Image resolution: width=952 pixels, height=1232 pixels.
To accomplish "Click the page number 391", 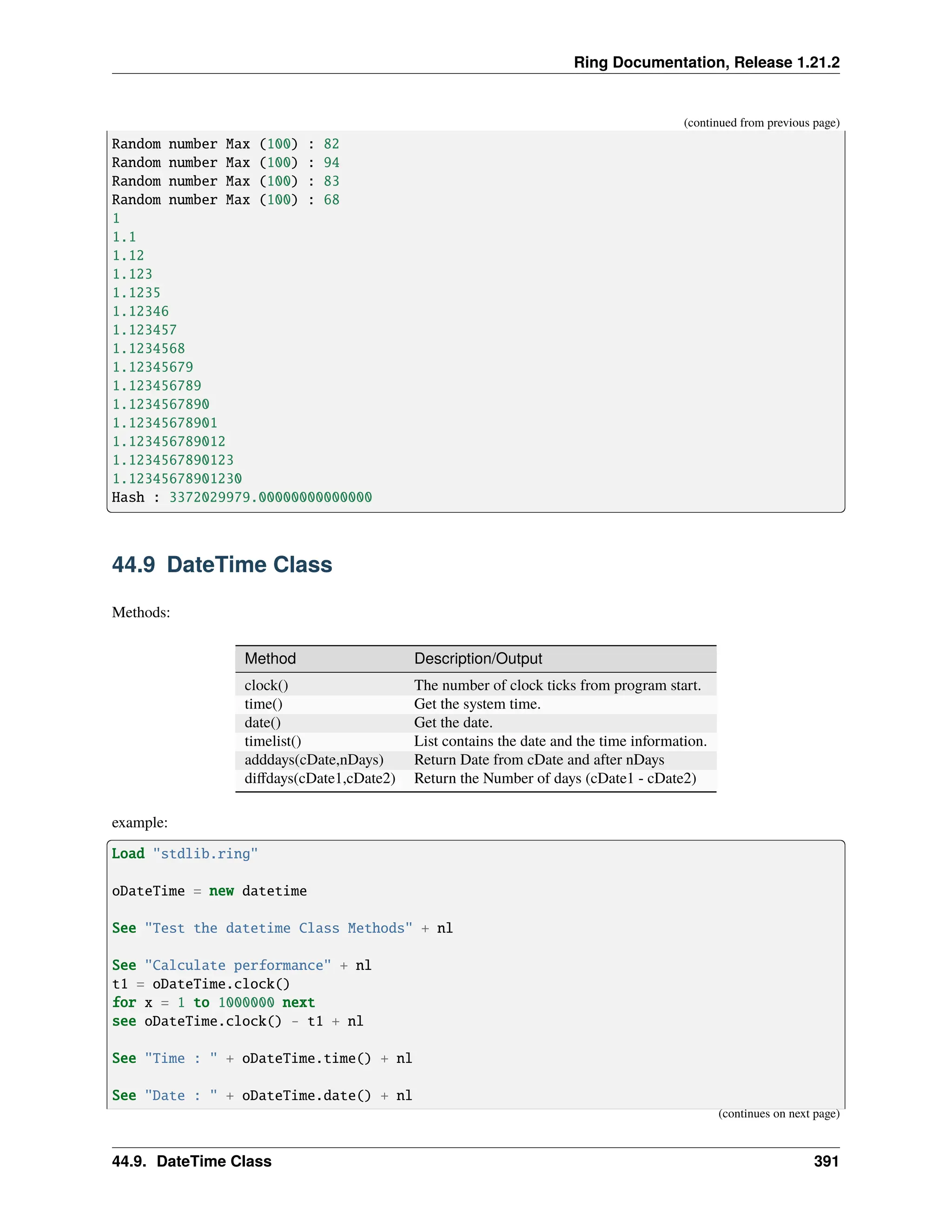I will [x=826, y=1161].
